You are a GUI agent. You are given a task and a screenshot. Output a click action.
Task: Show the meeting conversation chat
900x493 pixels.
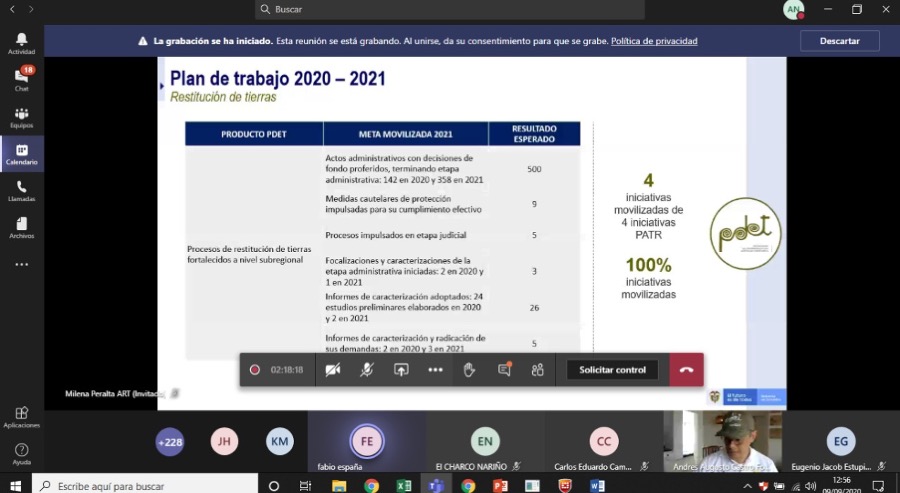[x=504, y=369]
